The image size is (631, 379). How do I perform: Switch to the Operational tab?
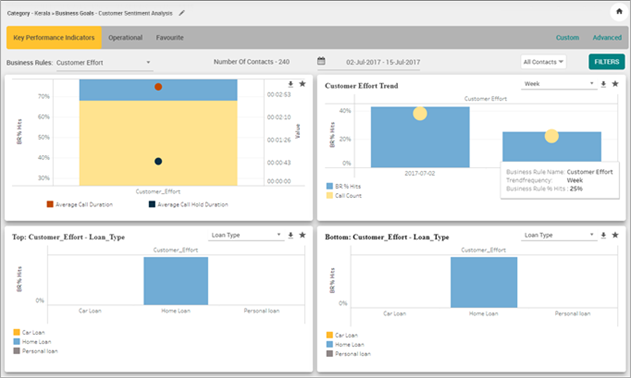pos(125,38)
